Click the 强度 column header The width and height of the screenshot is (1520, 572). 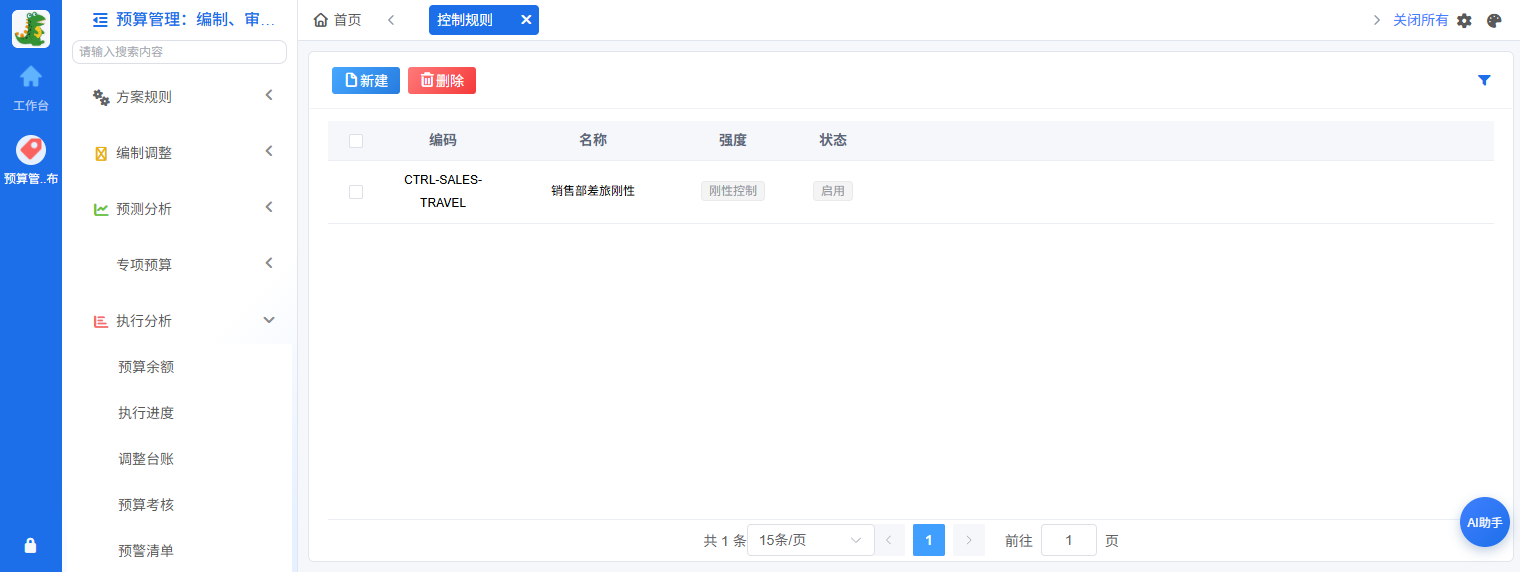733,141
